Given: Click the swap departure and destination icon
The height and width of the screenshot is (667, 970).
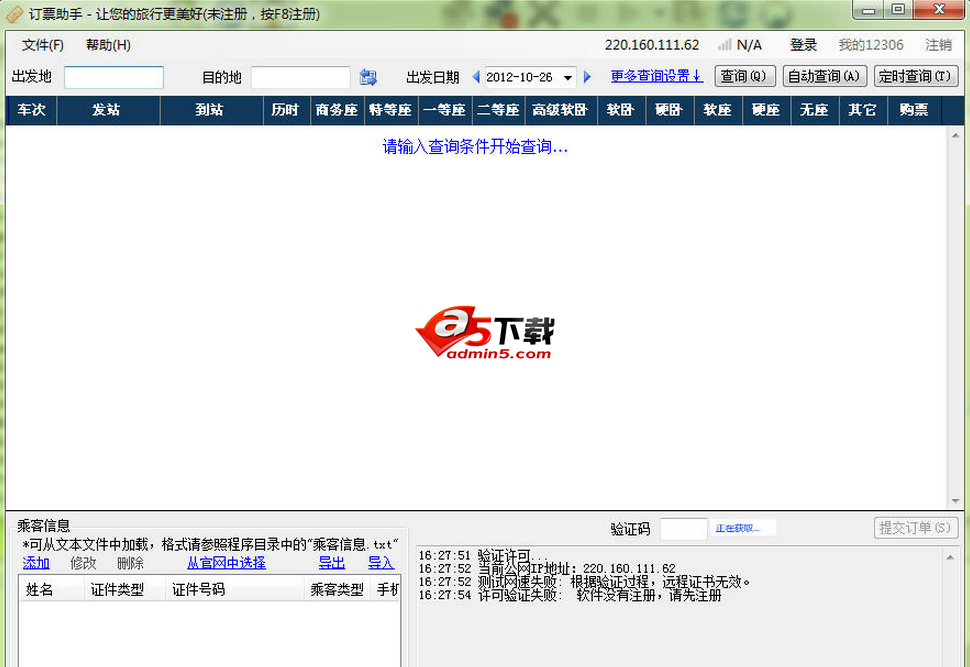Looking at the screenshot, I should 367,77.
